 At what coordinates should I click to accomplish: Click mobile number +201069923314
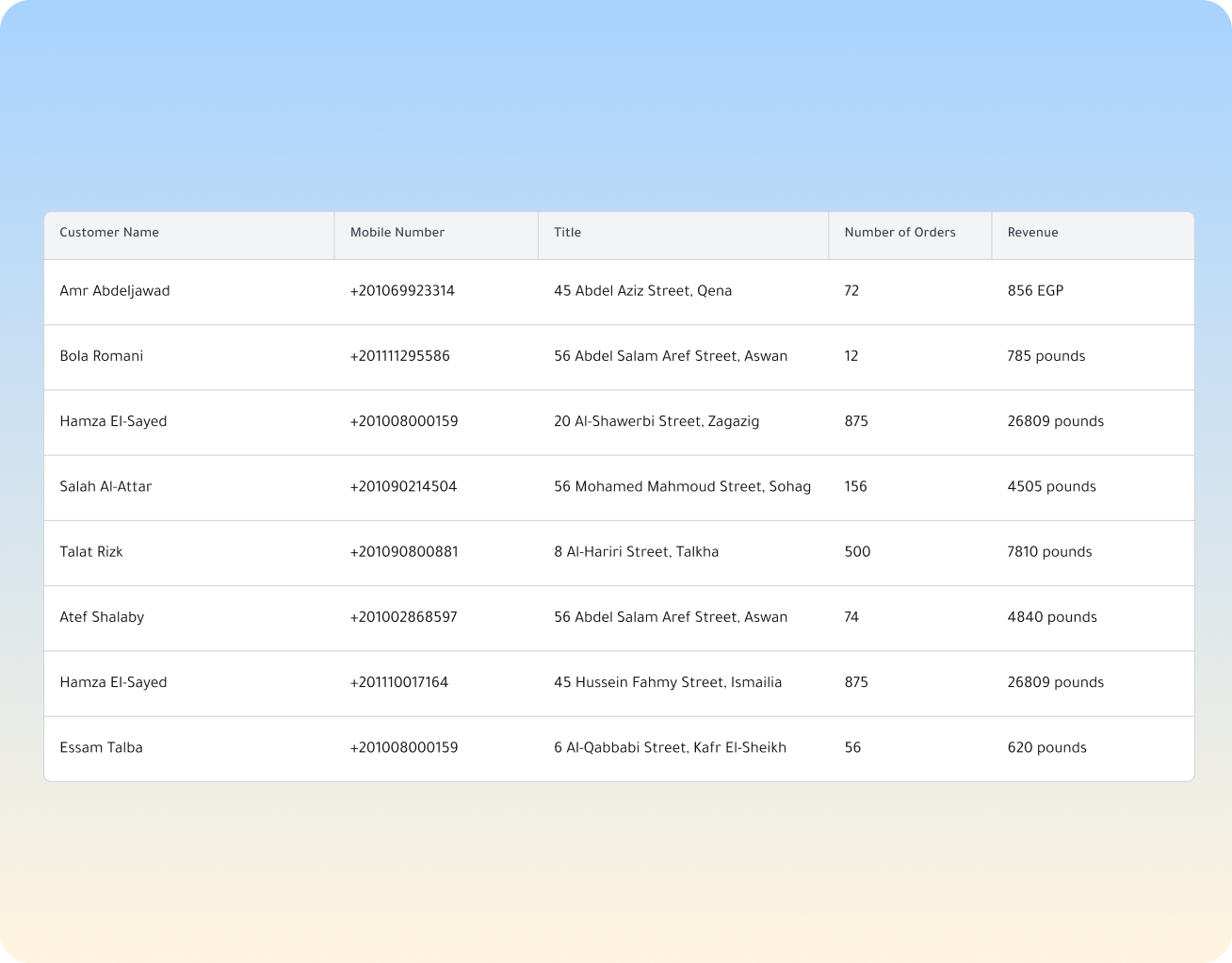402,291
